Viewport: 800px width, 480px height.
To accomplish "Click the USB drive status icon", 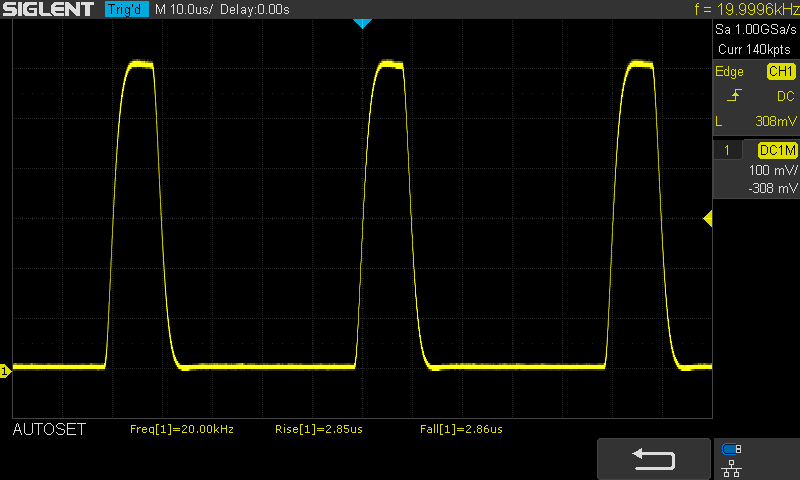I will (732, 449).
